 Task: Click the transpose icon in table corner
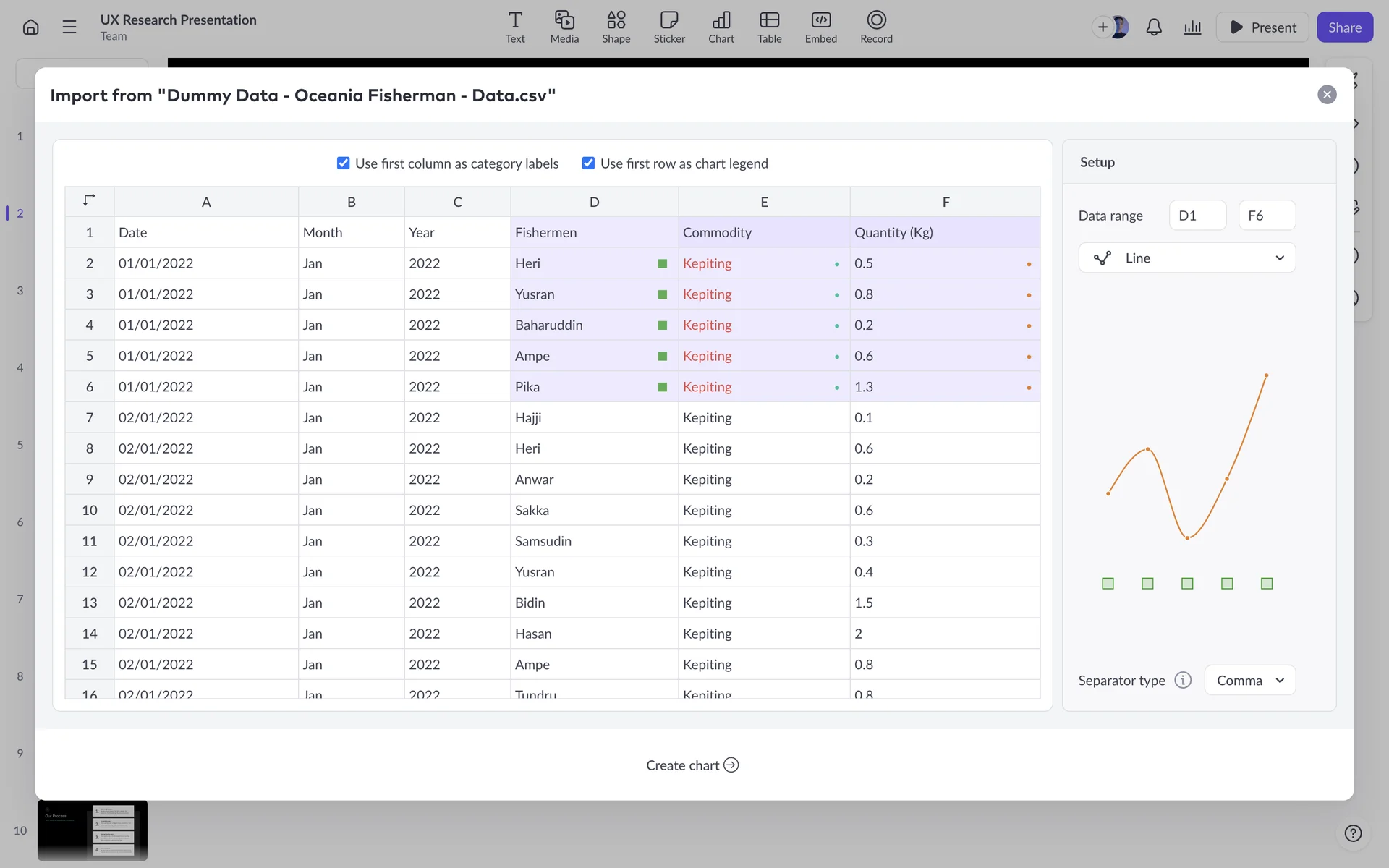(89, 200)
